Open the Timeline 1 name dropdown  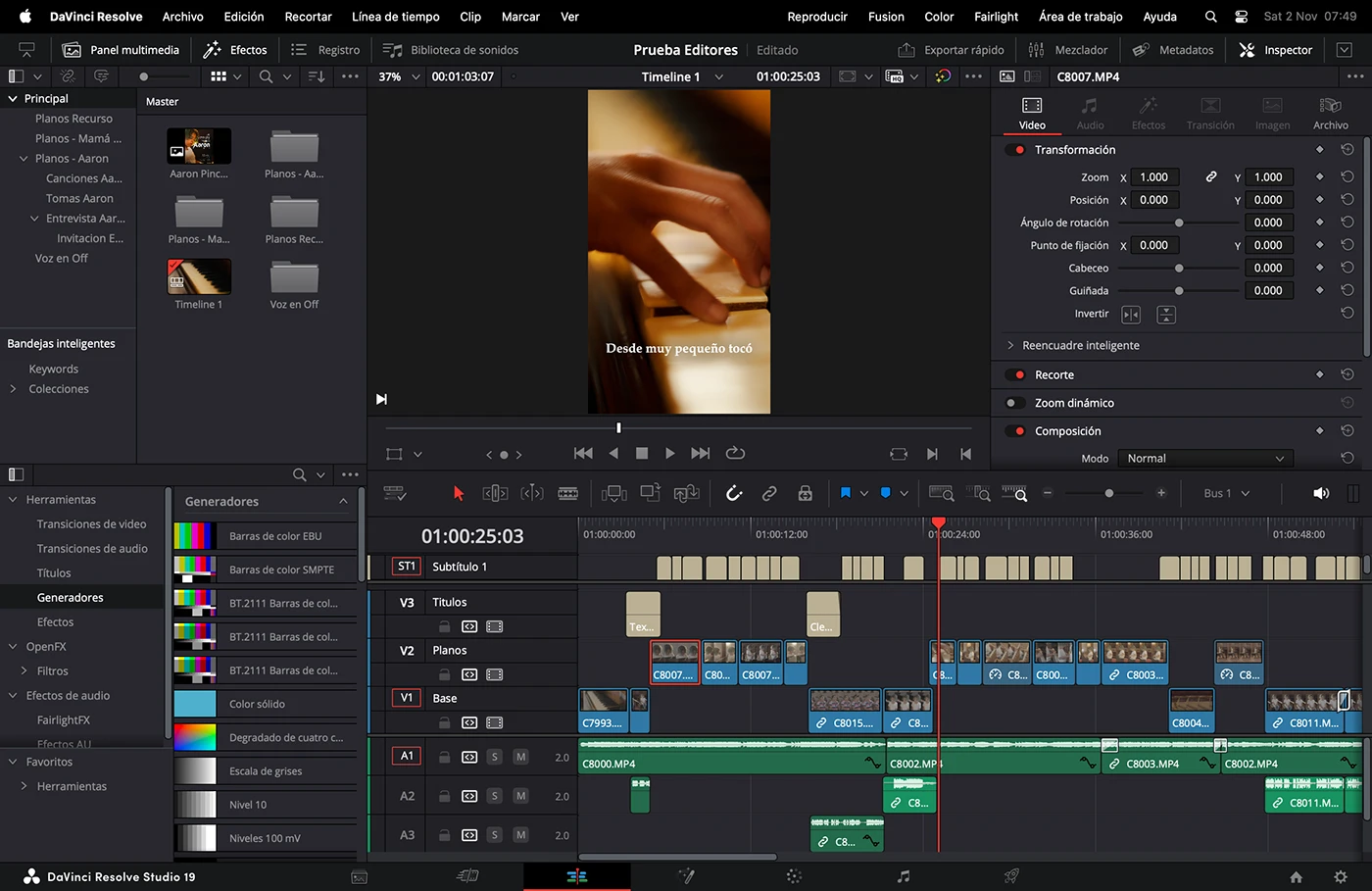(719, 76)
